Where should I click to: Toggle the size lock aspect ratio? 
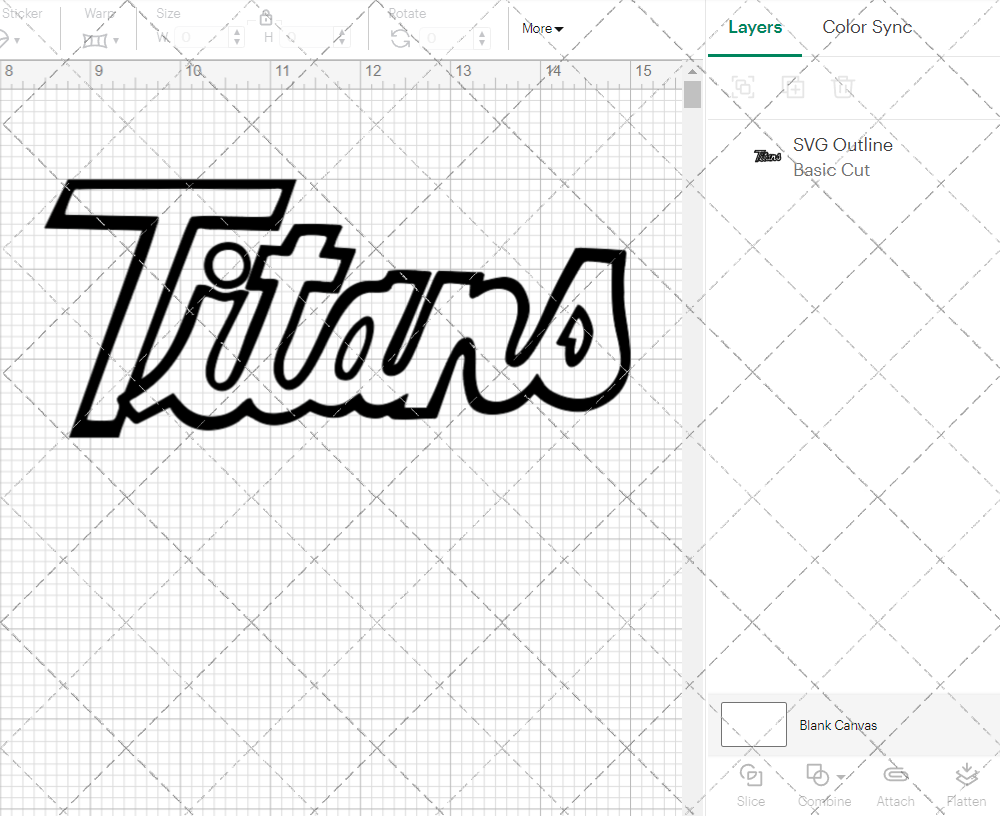click(x=266, y=17)
